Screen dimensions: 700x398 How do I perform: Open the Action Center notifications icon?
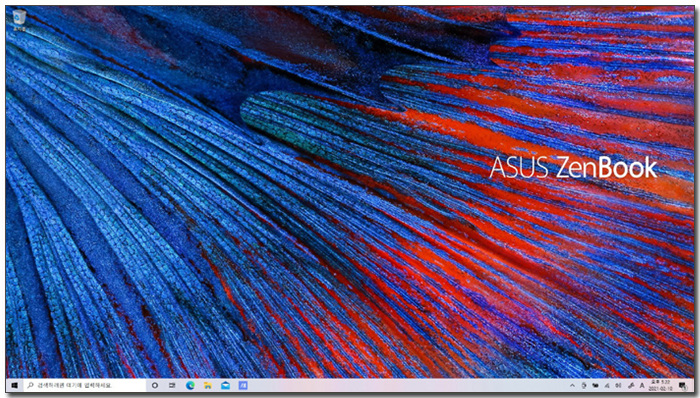682,385
